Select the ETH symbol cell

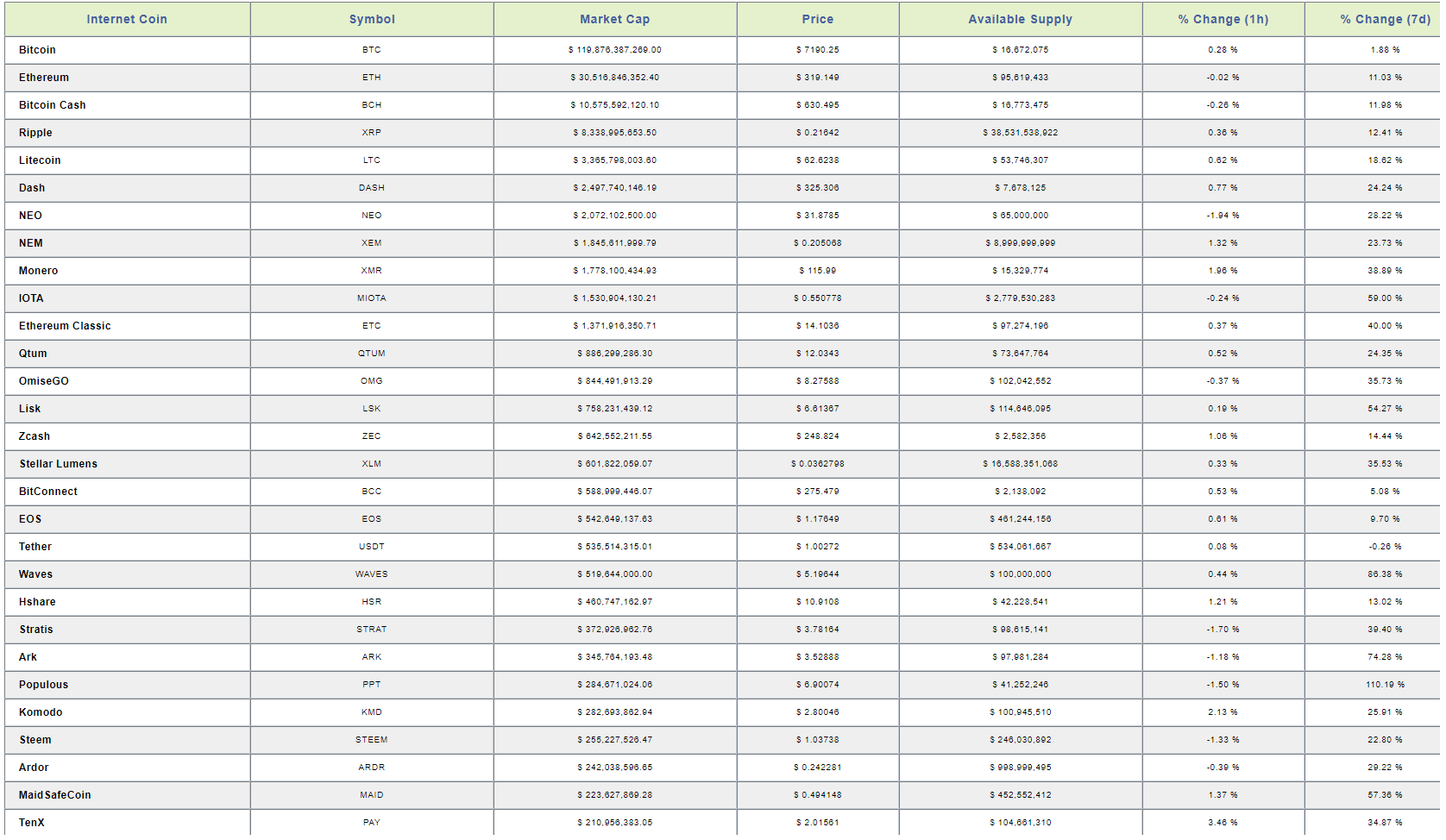pos(372,78)
